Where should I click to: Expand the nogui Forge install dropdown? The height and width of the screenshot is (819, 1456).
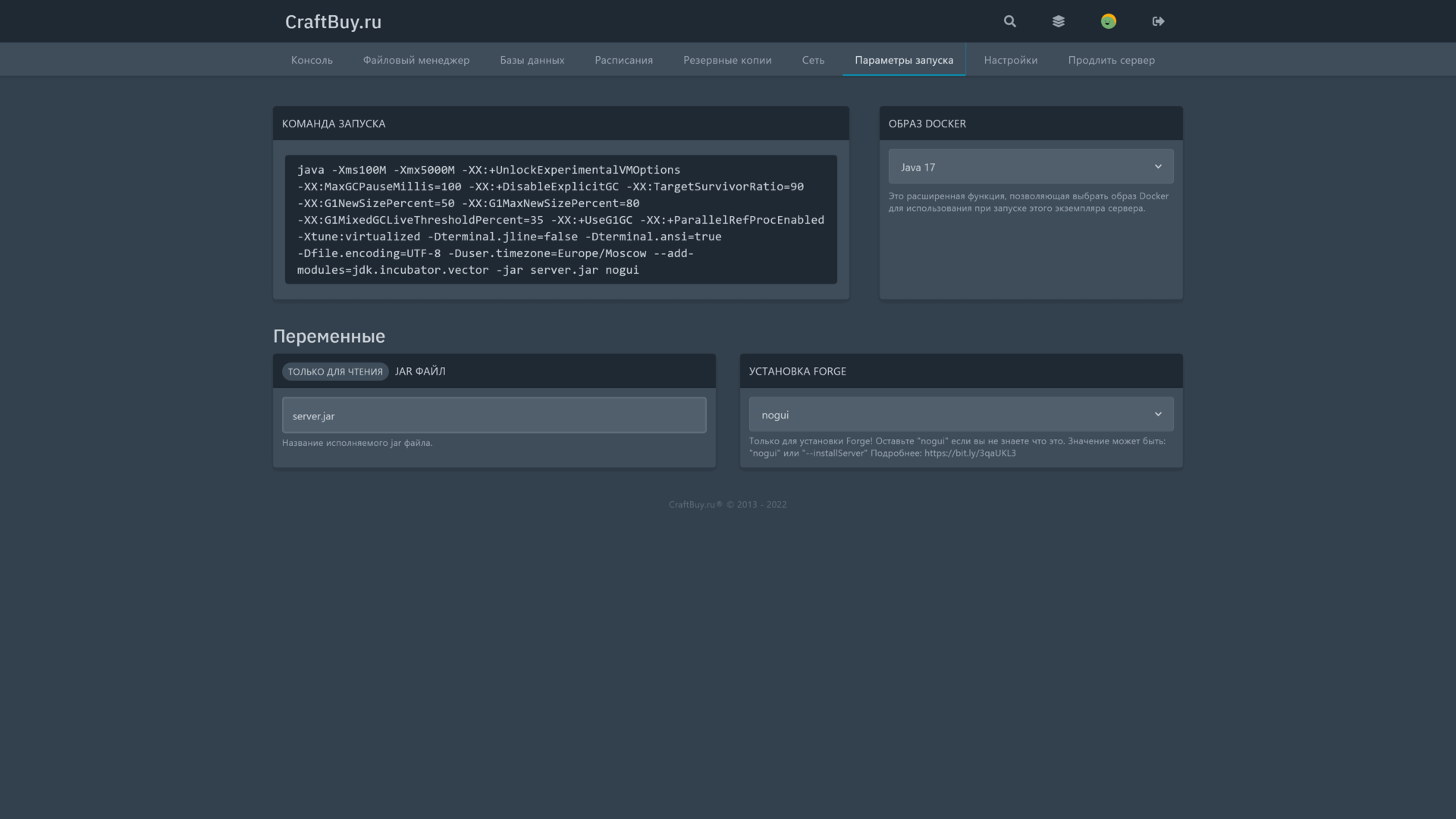(961, 415)
